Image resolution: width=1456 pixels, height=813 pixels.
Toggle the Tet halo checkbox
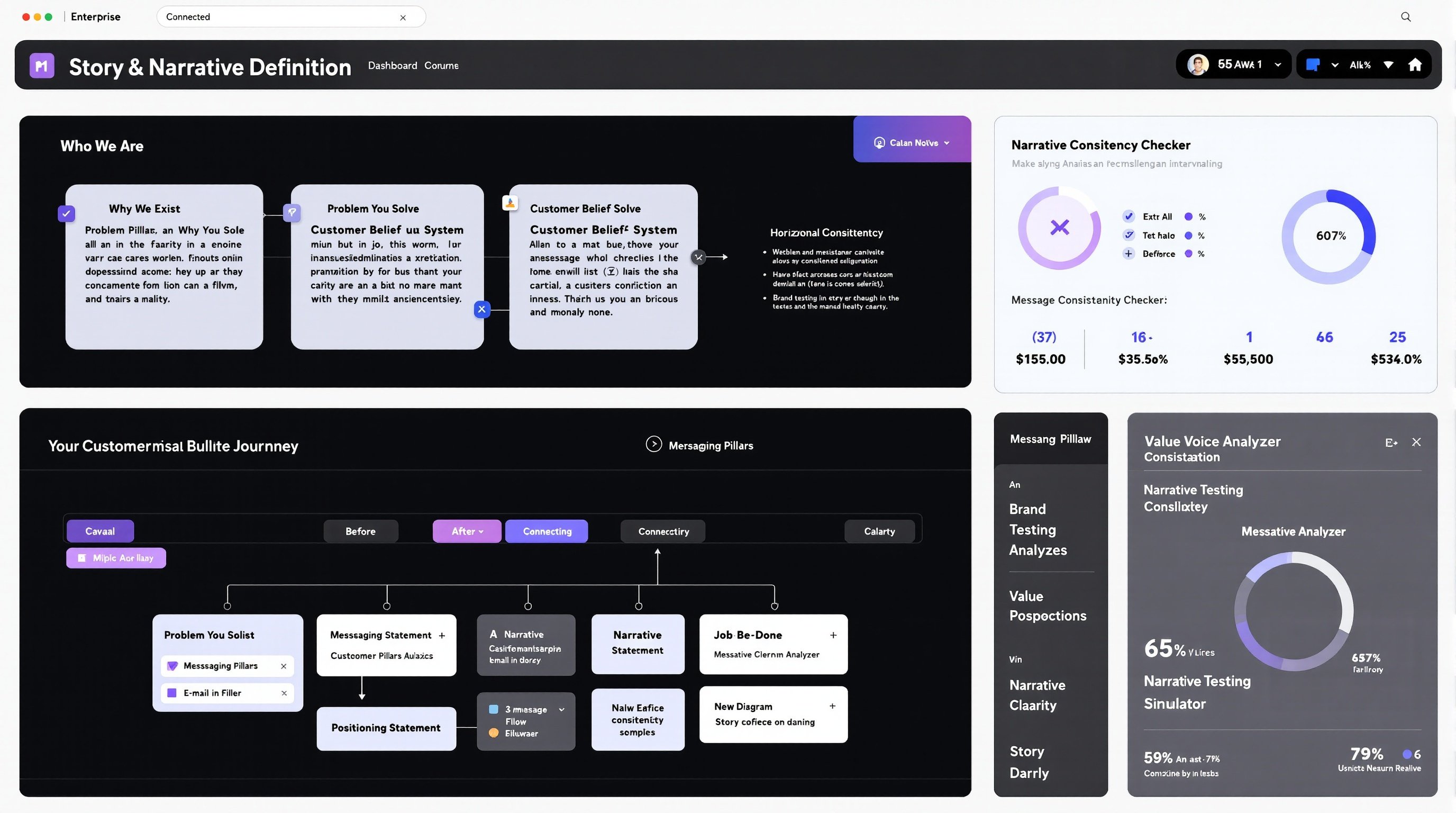(1129, 235)
